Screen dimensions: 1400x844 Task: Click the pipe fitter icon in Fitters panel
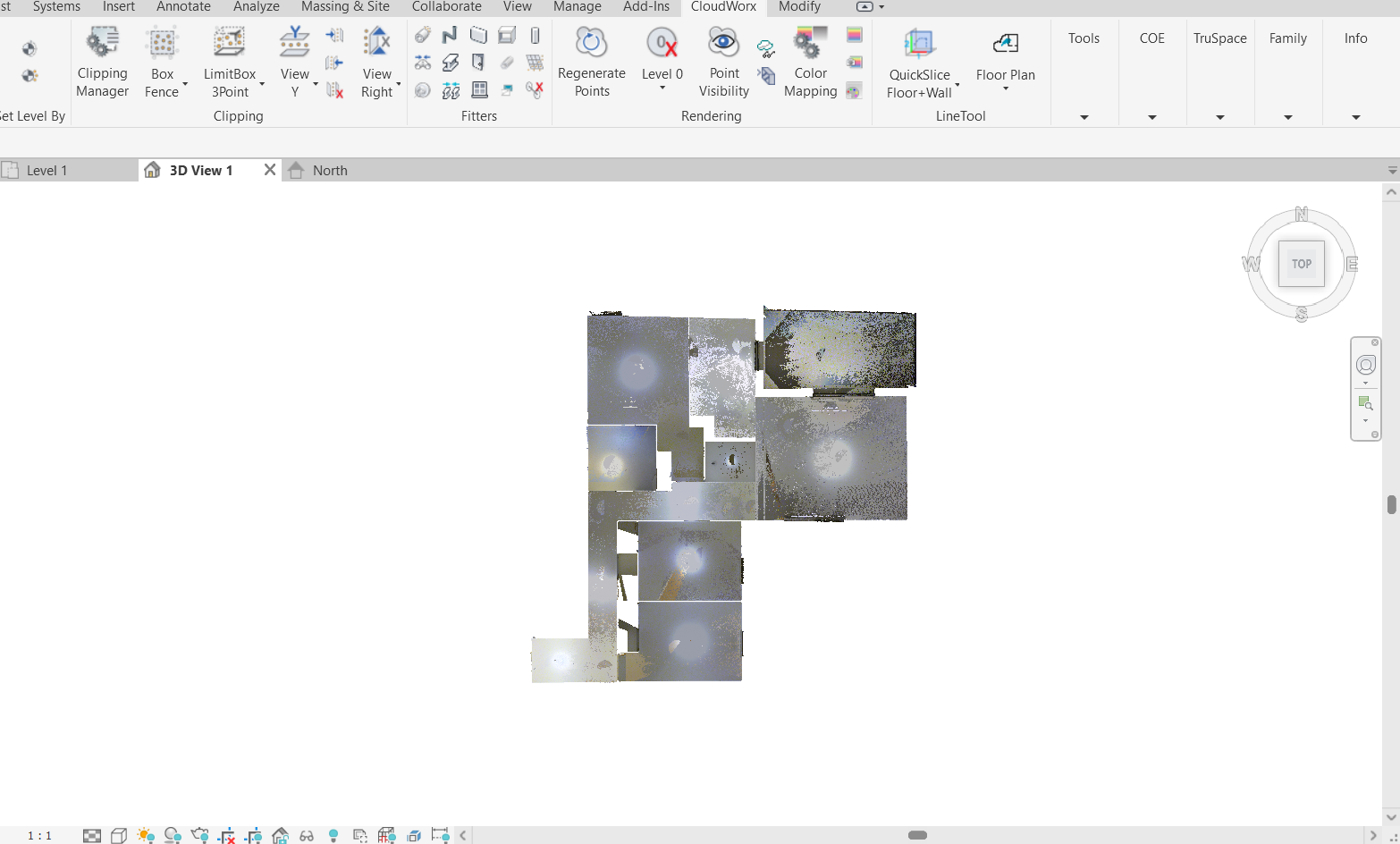click(422, 34)
